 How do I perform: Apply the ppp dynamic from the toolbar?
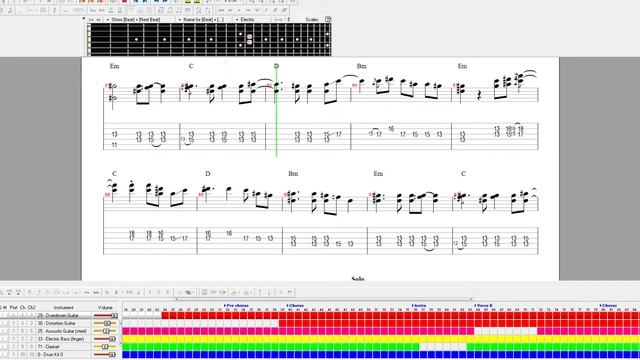pyautogui.click(x=221, y=10)
